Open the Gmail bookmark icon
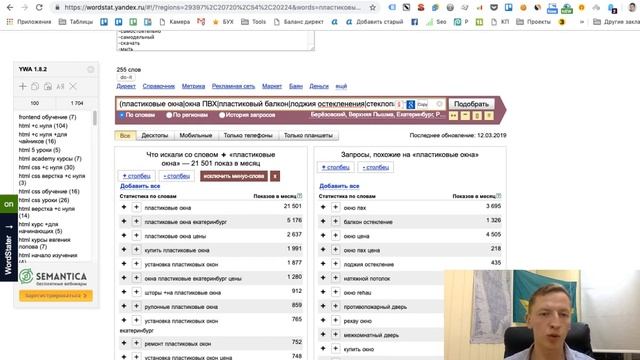The width and height of the screenshot is (640, 360). [x=201, y=22]
